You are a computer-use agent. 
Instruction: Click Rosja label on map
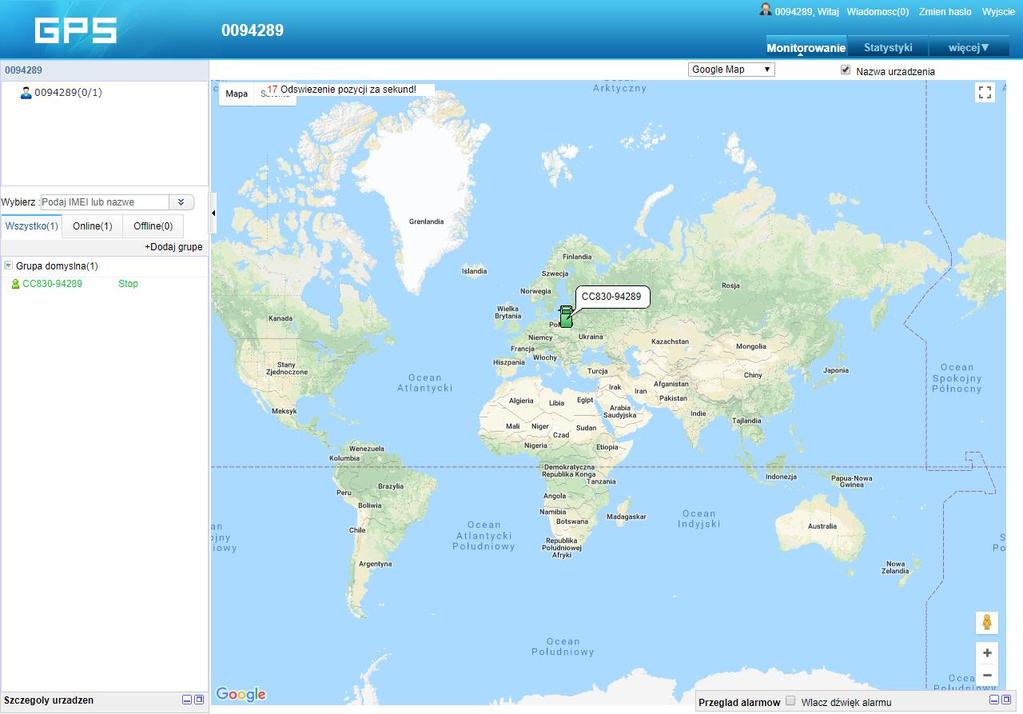(730, 286)
